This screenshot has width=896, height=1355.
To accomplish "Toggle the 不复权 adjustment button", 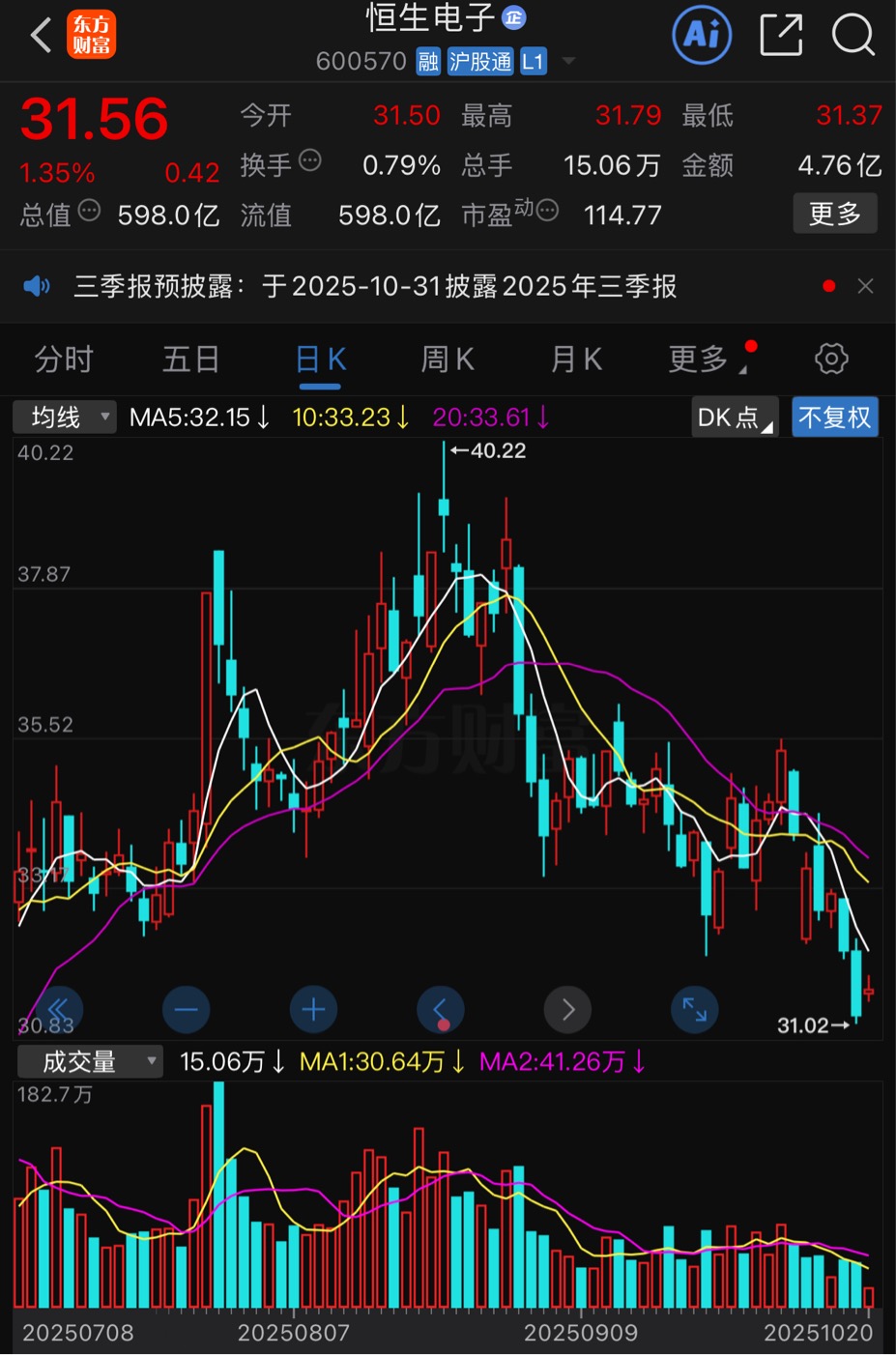I will (834, 418).
